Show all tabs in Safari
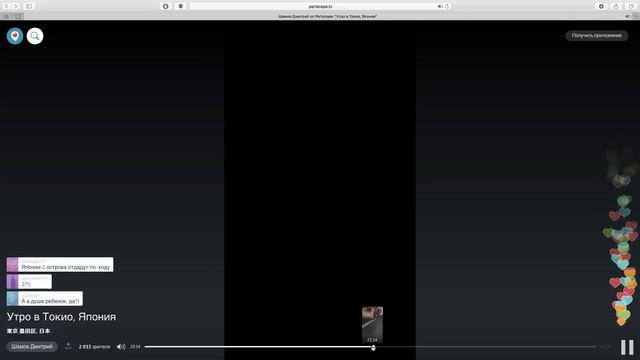Image resolution: width=640 pixels, height=360 pixels. point(631,6)
